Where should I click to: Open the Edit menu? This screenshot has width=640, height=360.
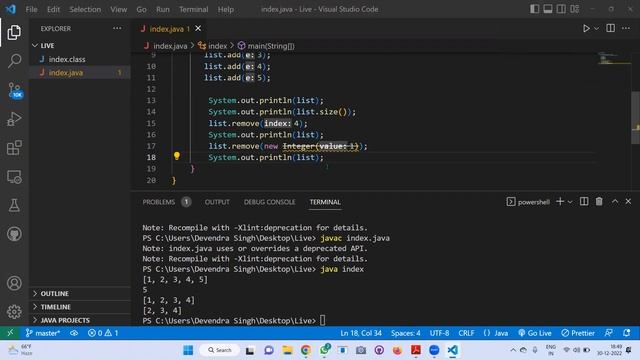53,9
